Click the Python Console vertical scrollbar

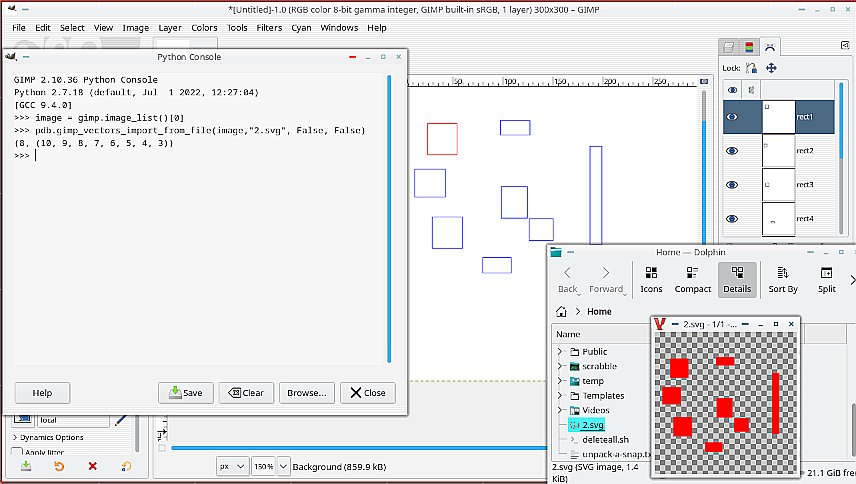click(x=389, y=218)
